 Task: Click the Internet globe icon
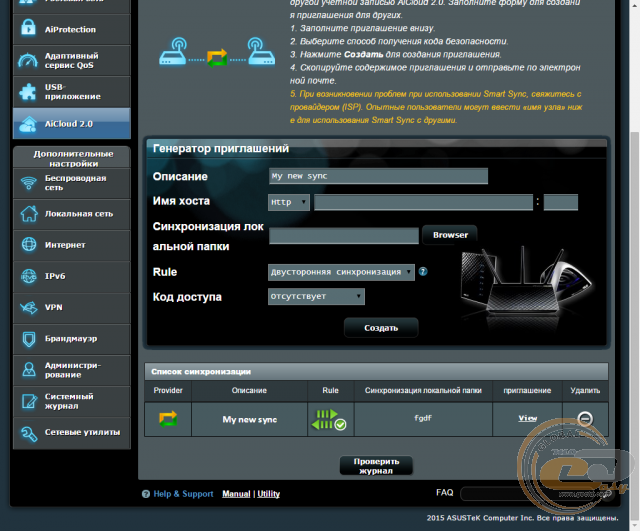[29, 244]
